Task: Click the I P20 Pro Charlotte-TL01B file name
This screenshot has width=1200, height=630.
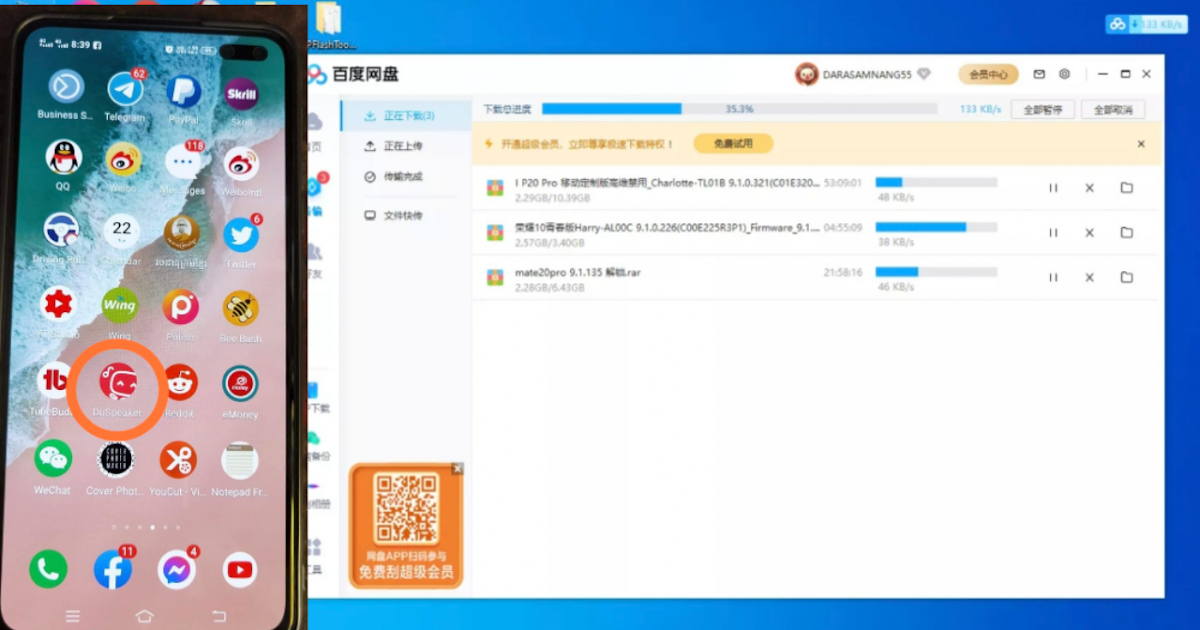Action: (667, 183)
